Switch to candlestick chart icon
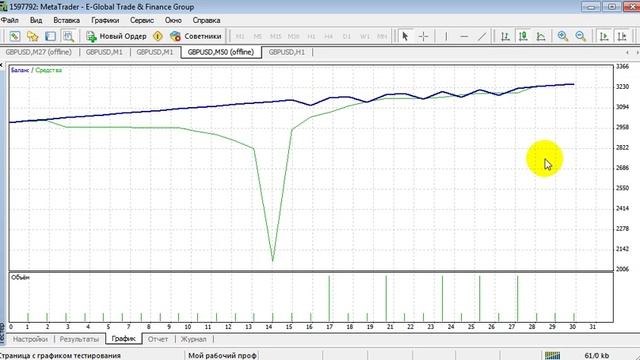640x360 pixels. 523,36
